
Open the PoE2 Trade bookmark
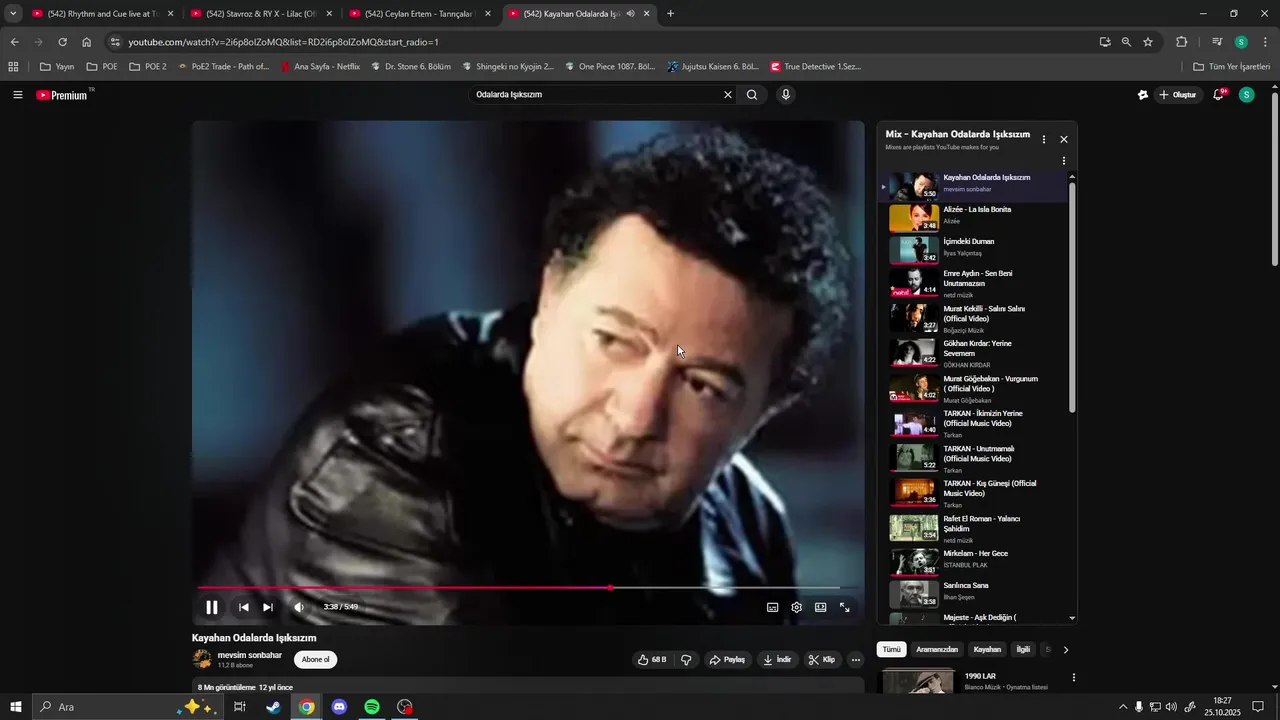(223, 67)
